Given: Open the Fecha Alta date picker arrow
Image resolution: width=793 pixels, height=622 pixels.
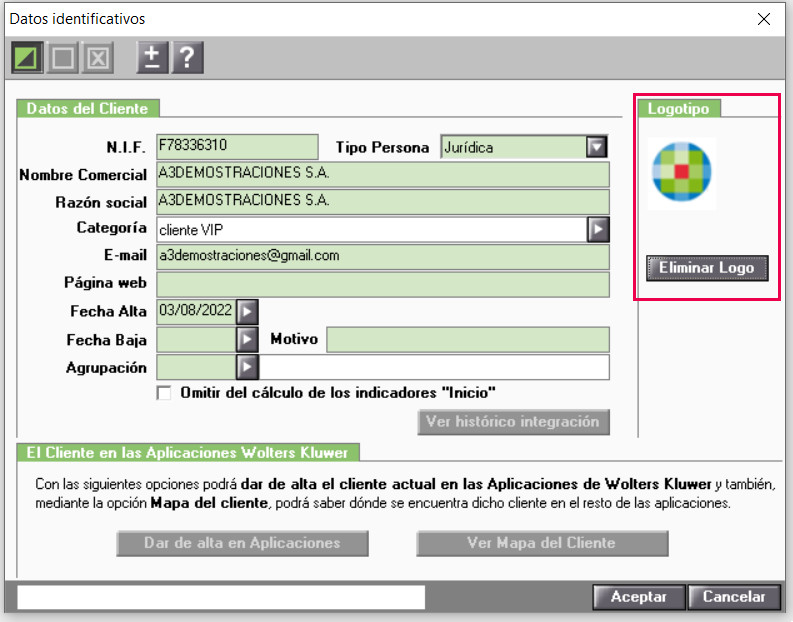Looking at the screenshot, I should [247, 312].
